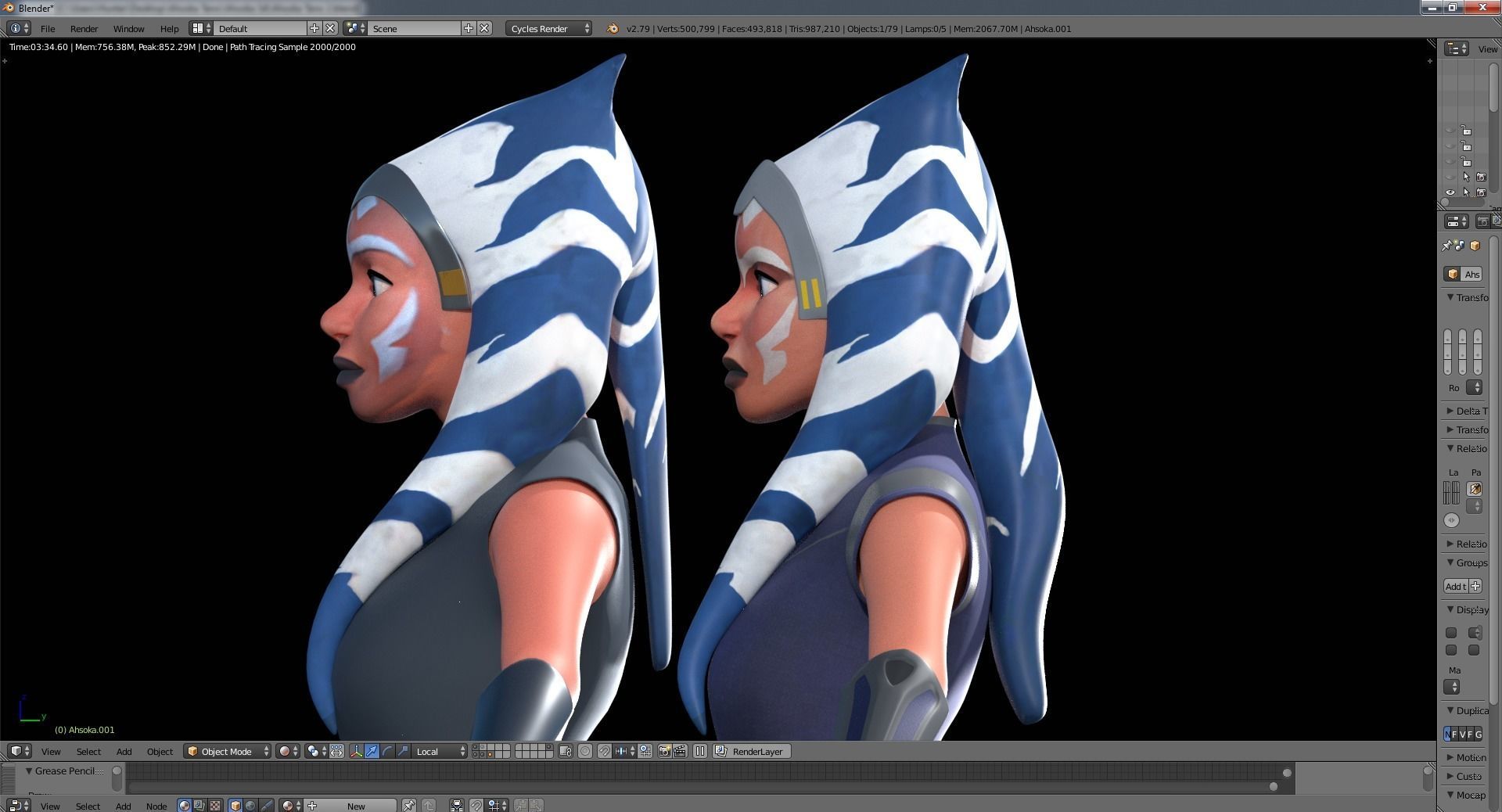Toggle the 3D manipulator widget
The width and height of the screenshot is (1502, 812).
(356, 752)
